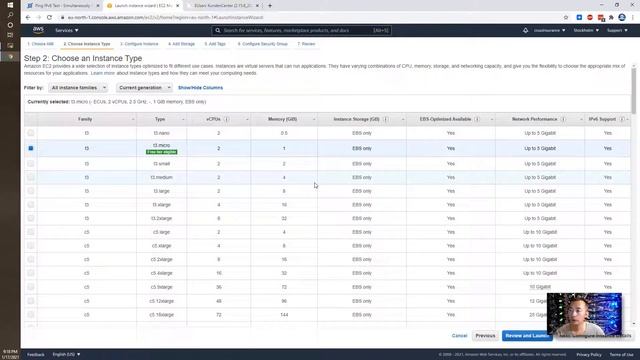Show info for Network Performance column icon
This screenshot has width=640, height=360.
click(x=563, y=119)
